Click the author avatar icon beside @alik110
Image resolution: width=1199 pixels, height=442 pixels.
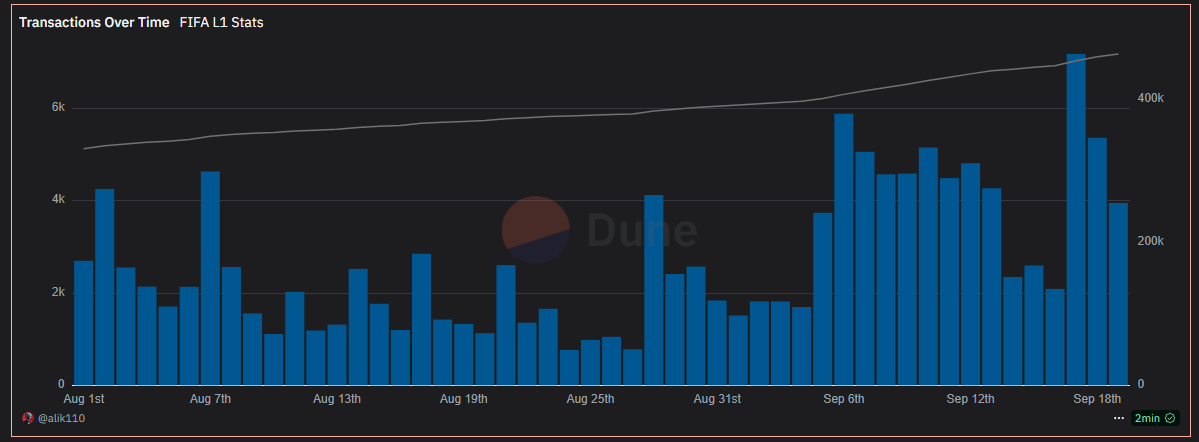[28, 418]
